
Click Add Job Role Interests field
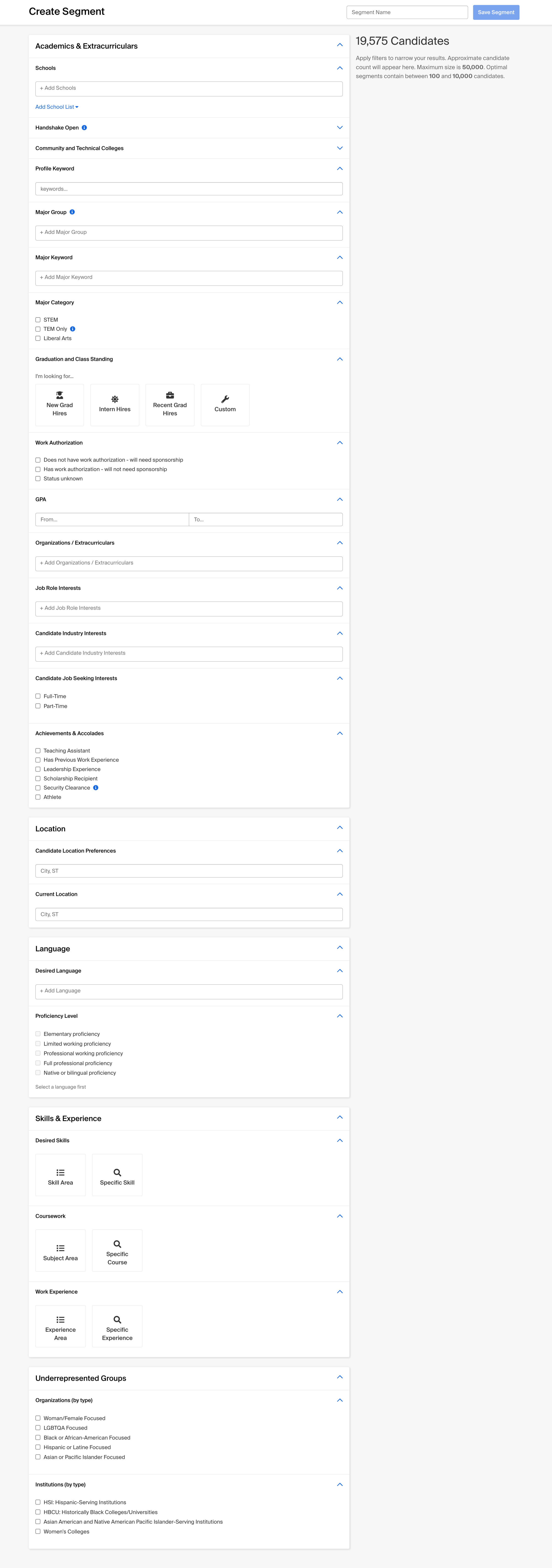pyautogui.click(x=189, y=609)
